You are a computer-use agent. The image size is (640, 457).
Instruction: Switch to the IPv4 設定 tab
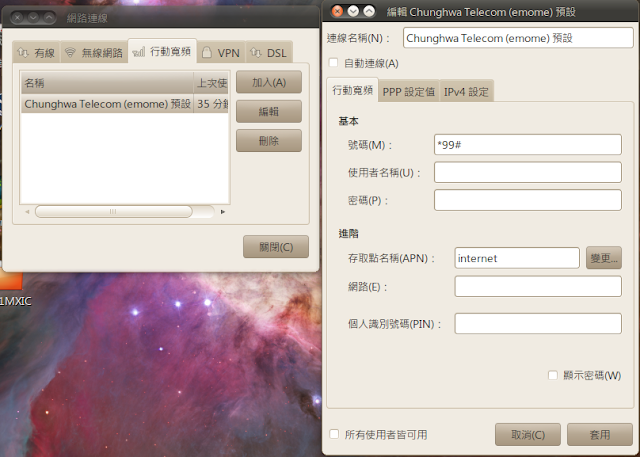point(467,91)
